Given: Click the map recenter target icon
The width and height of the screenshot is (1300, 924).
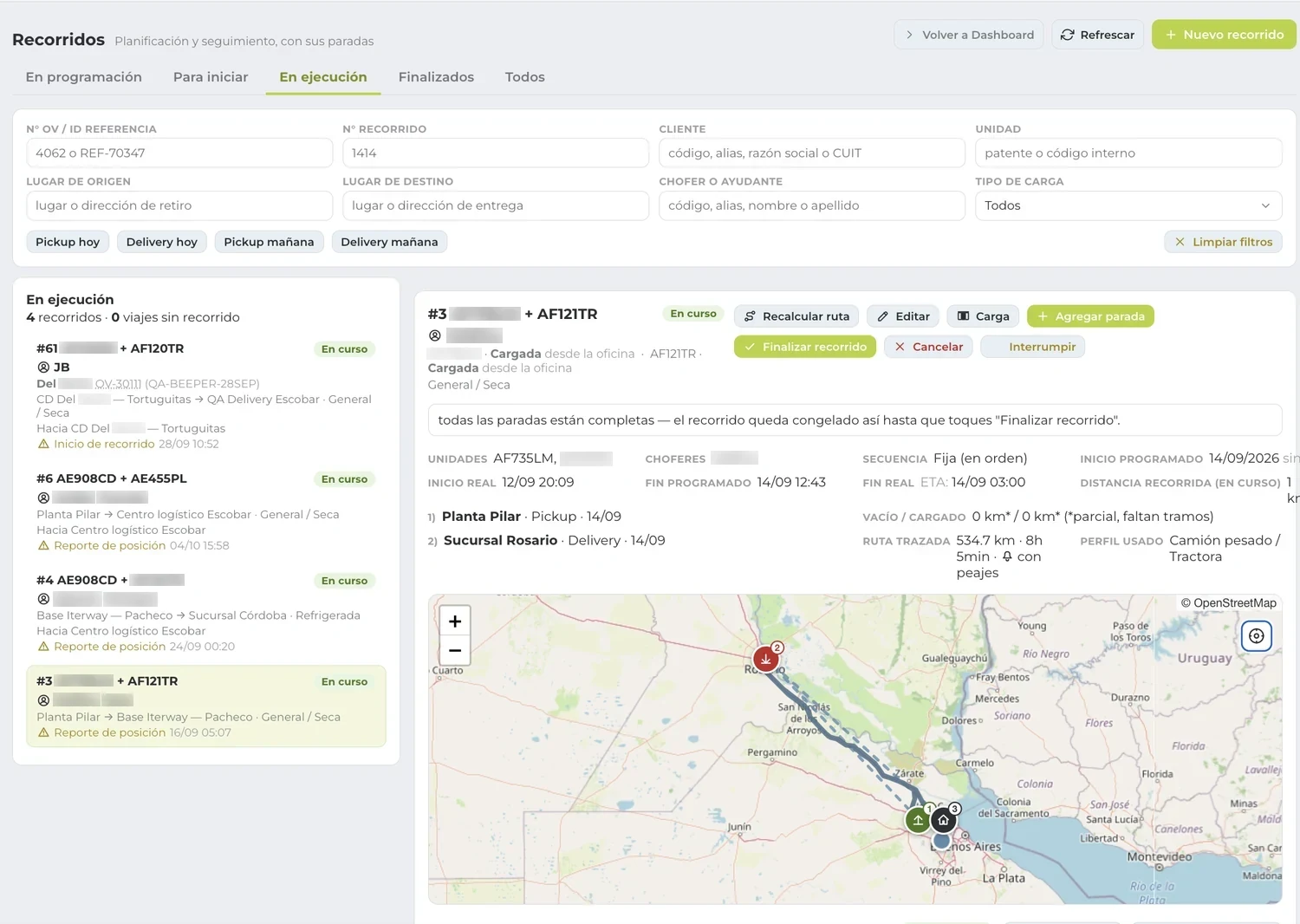Looking at the screenshot, I should [x=1257, y=636].
